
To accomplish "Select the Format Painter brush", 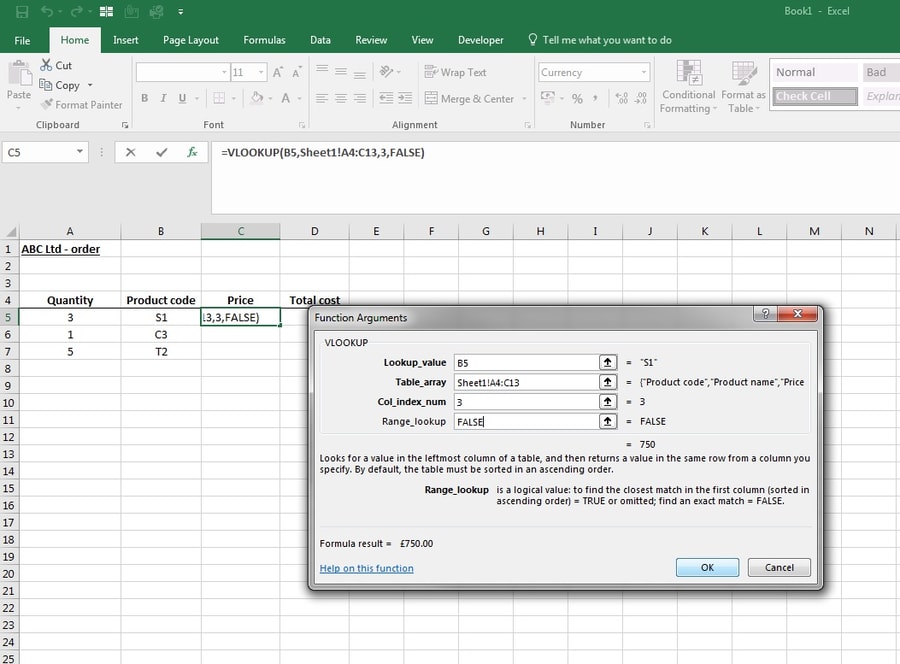I will [46, 104].
